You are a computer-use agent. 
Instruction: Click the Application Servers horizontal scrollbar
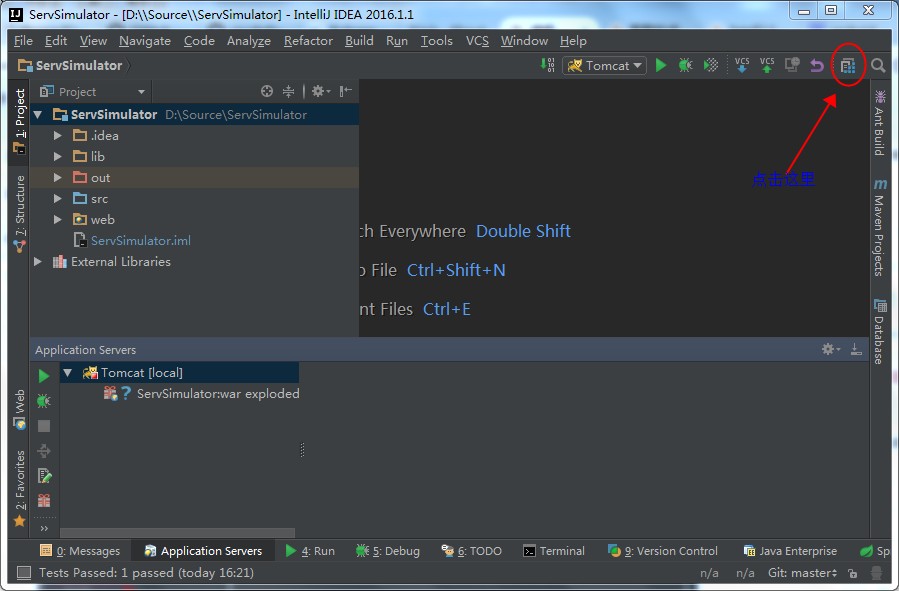(x=177, y=533)
